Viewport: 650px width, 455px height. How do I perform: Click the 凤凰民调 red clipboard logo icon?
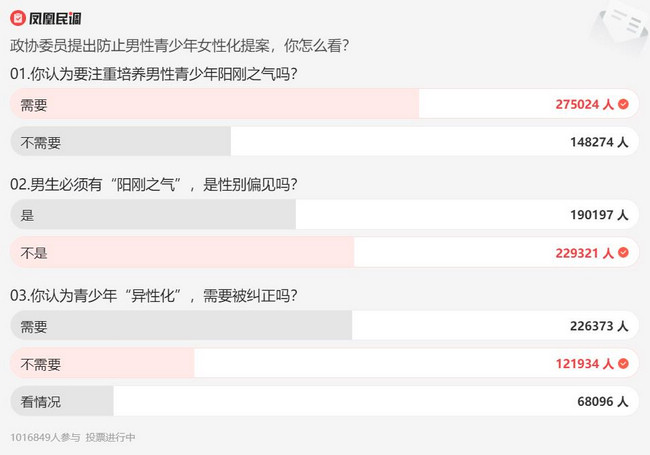coord(18,18)
